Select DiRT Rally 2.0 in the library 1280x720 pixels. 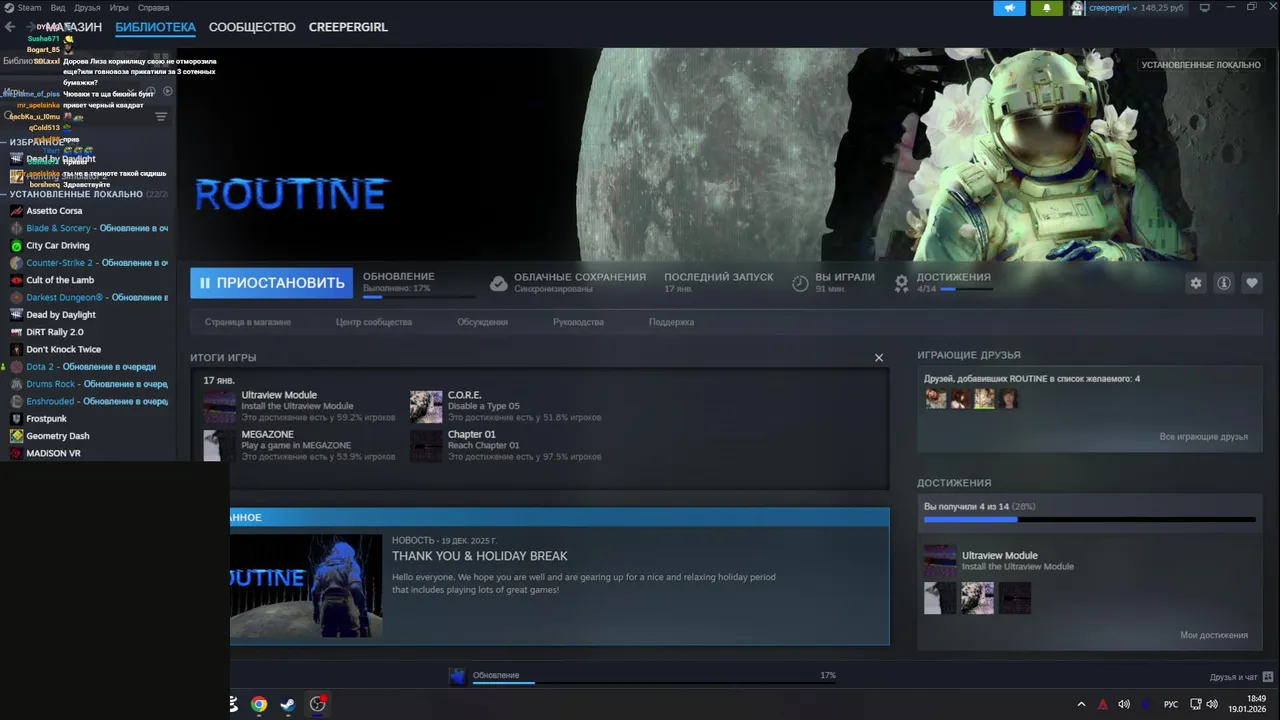coord(55,332)
